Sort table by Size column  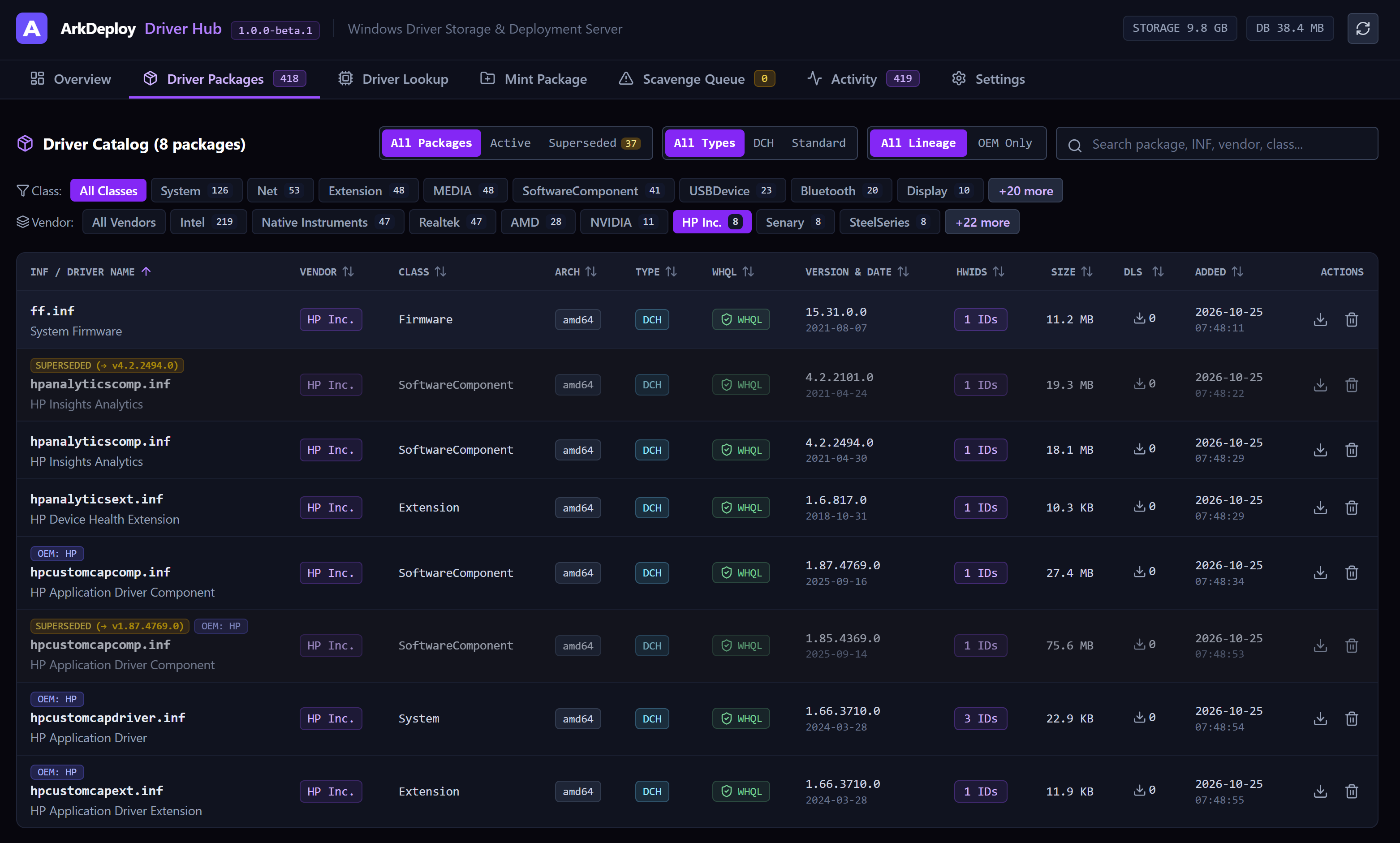1071,272
